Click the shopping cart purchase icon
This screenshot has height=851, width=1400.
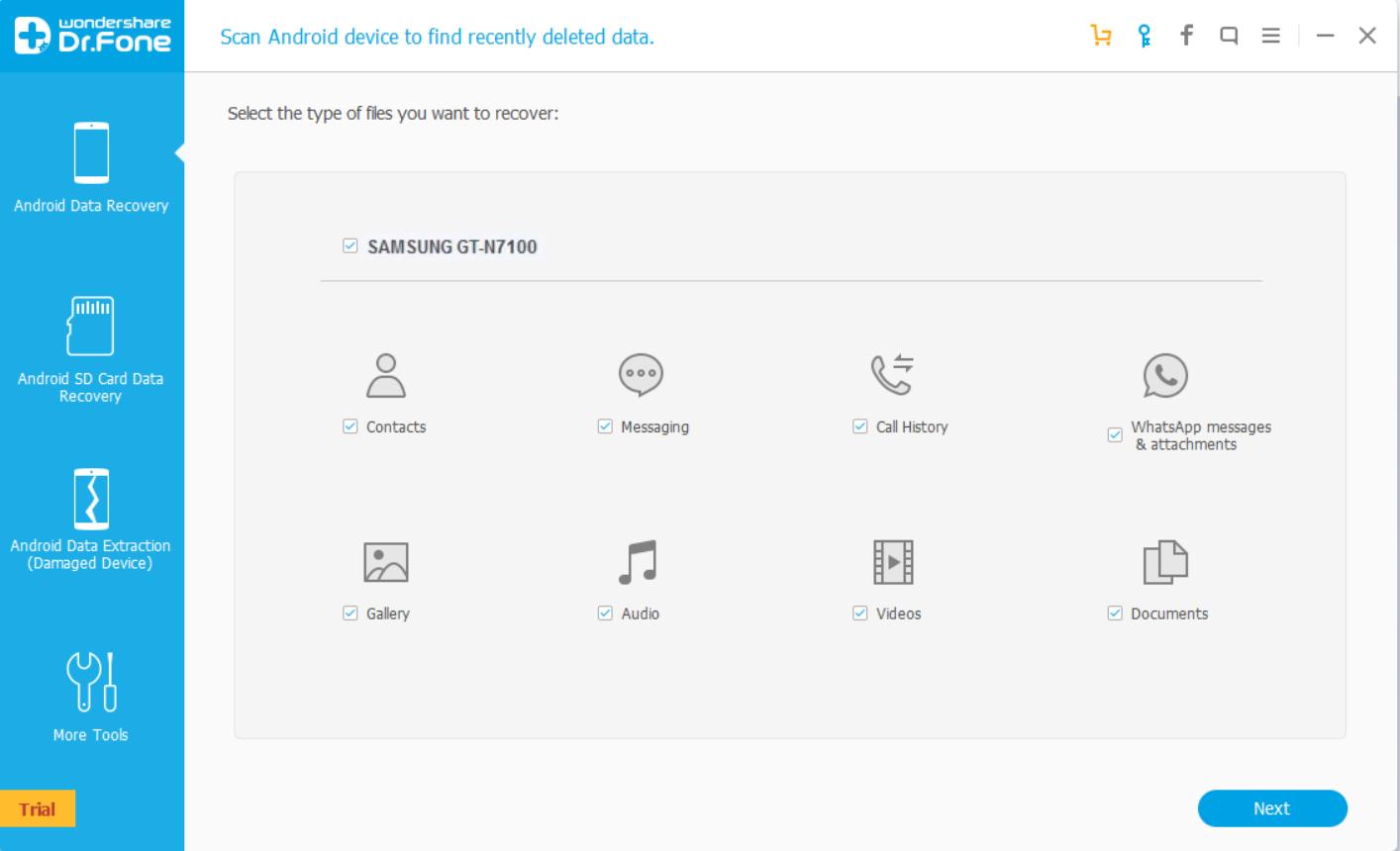point(1101,37)
